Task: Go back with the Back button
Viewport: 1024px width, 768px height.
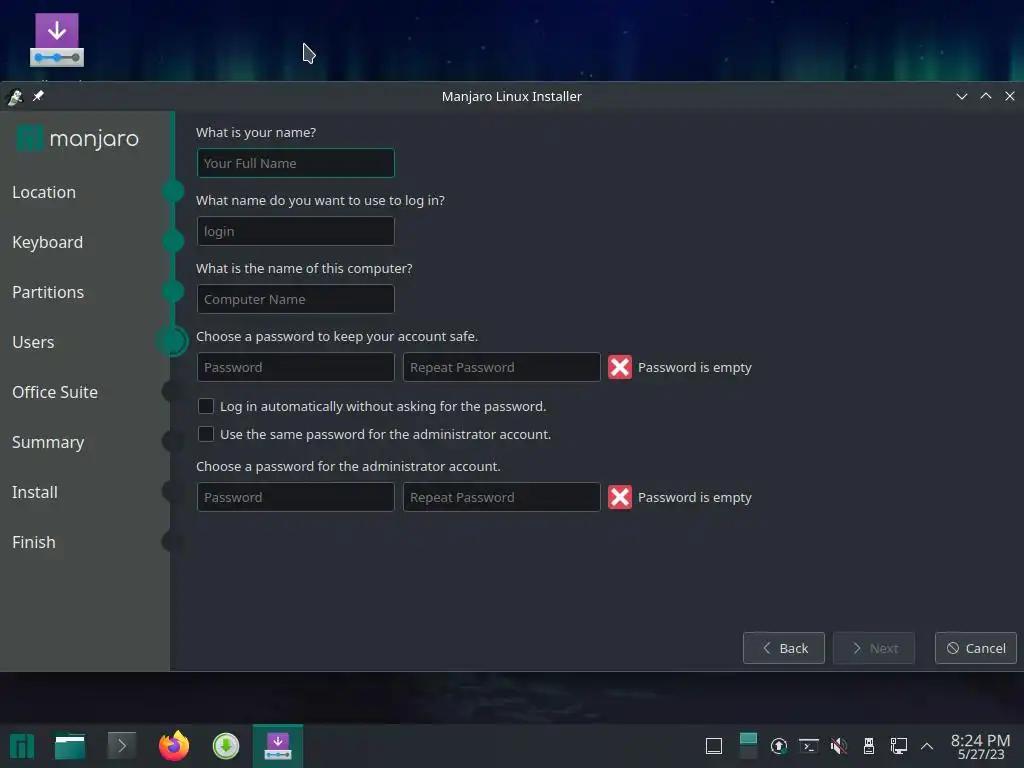Action: click(784, 648)
